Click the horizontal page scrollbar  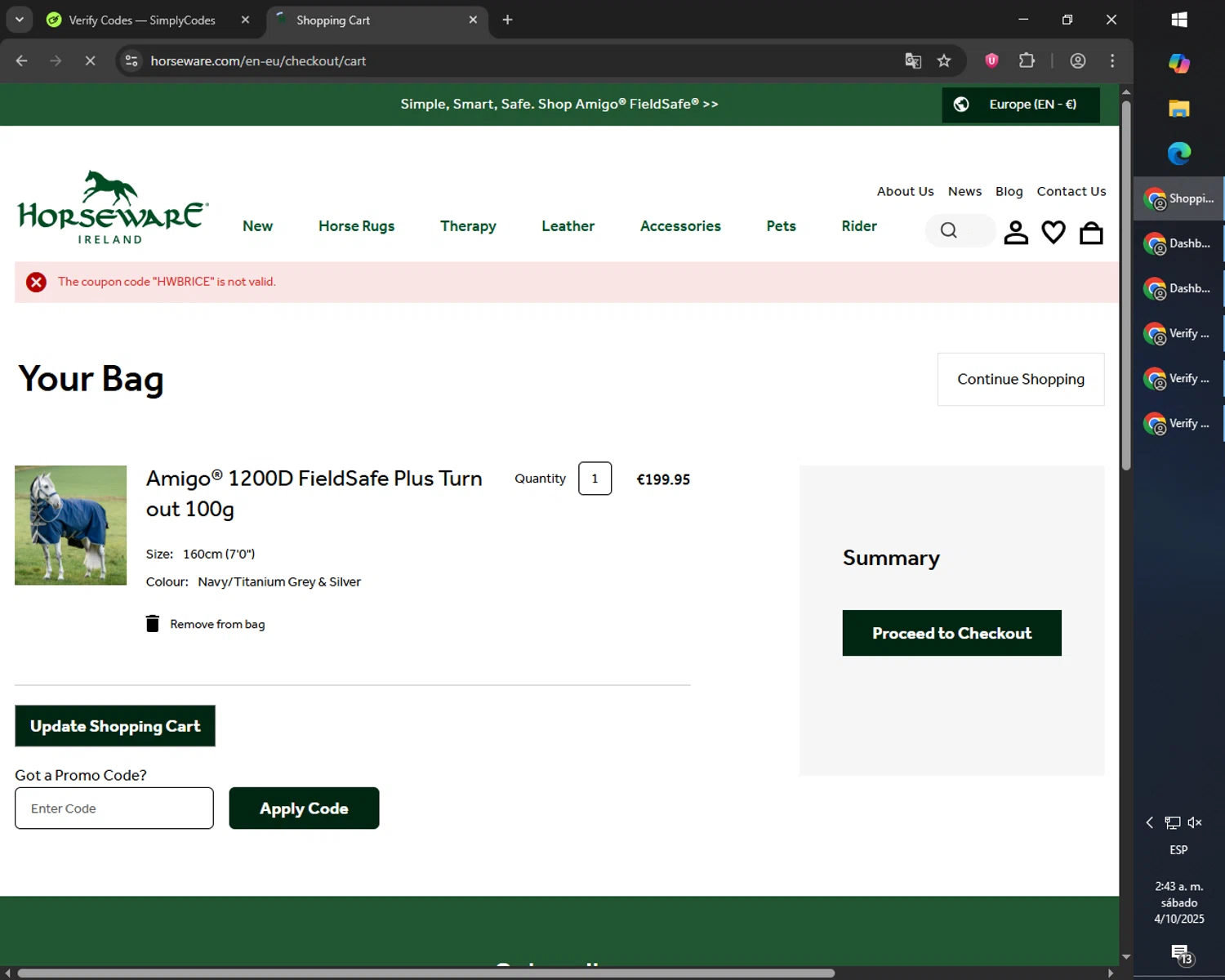click(425, 973)
